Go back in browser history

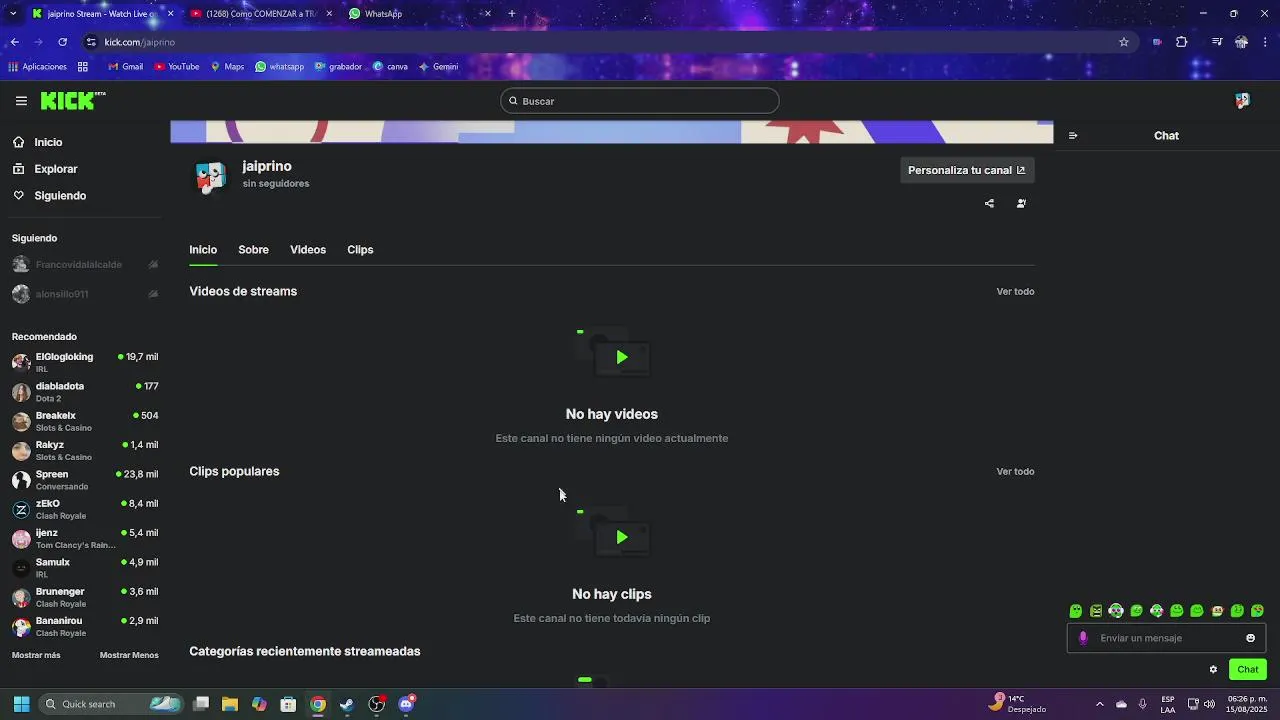[x=14, y=42]
